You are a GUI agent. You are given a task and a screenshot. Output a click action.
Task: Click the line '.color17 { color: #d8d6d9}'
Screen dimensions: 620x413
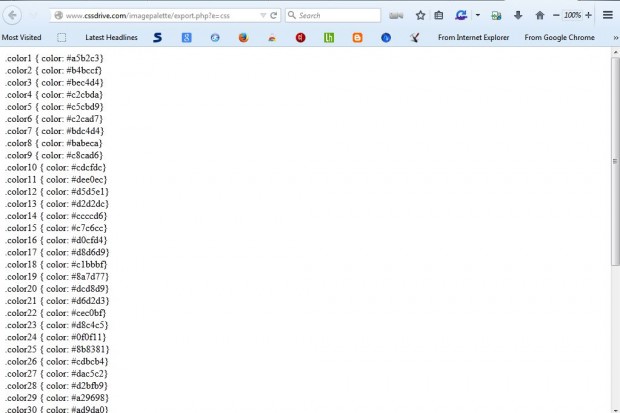pos(57,252)
